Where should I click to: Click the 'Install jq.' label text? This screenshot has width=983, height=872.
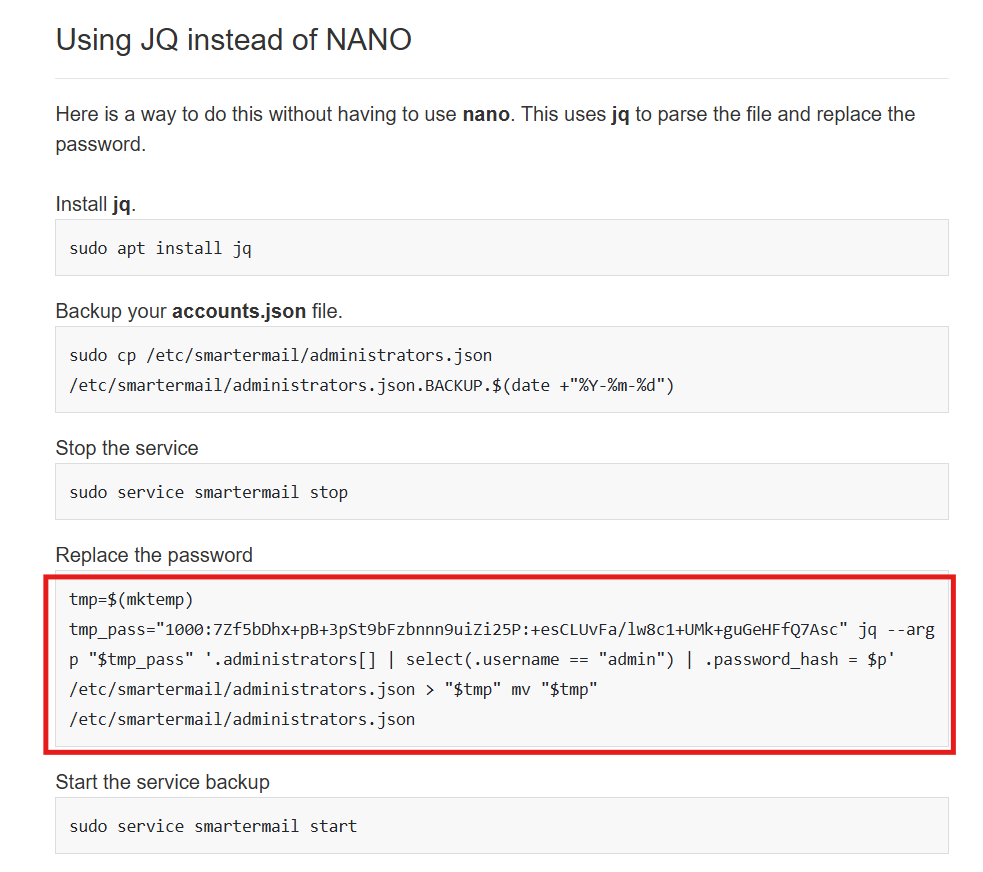[x=95, y=204]
